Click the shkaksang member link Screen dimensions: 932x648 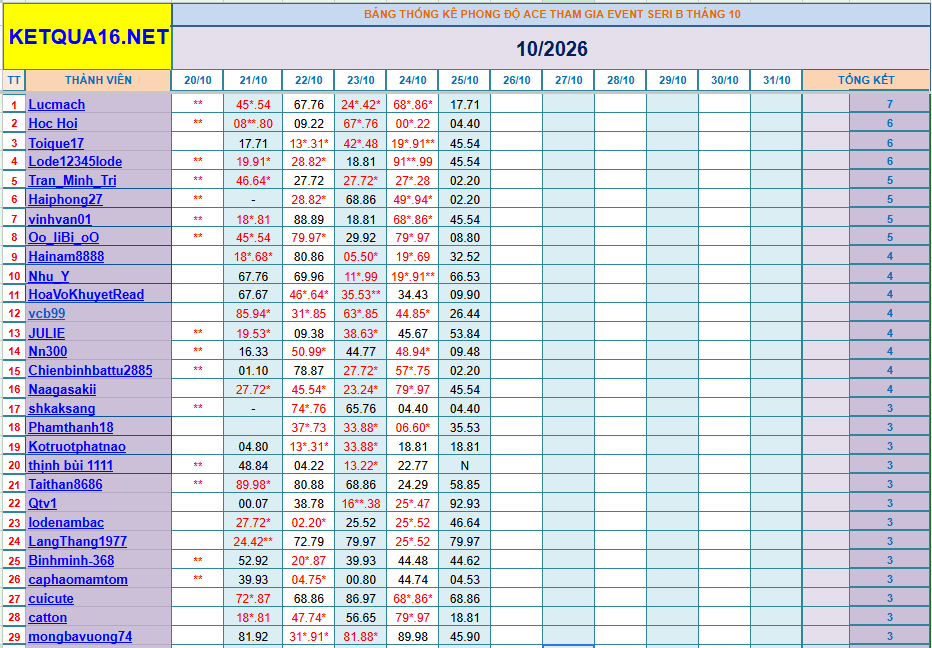(62, 409)
